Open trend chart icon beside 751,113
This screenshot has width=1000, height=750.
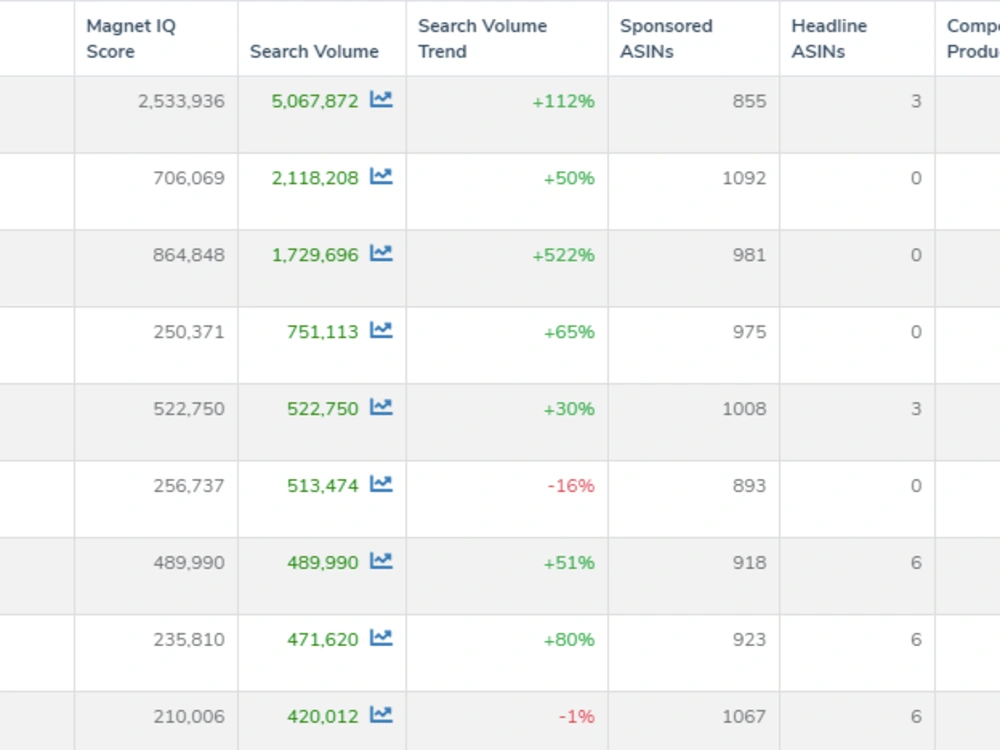[381, 330]
